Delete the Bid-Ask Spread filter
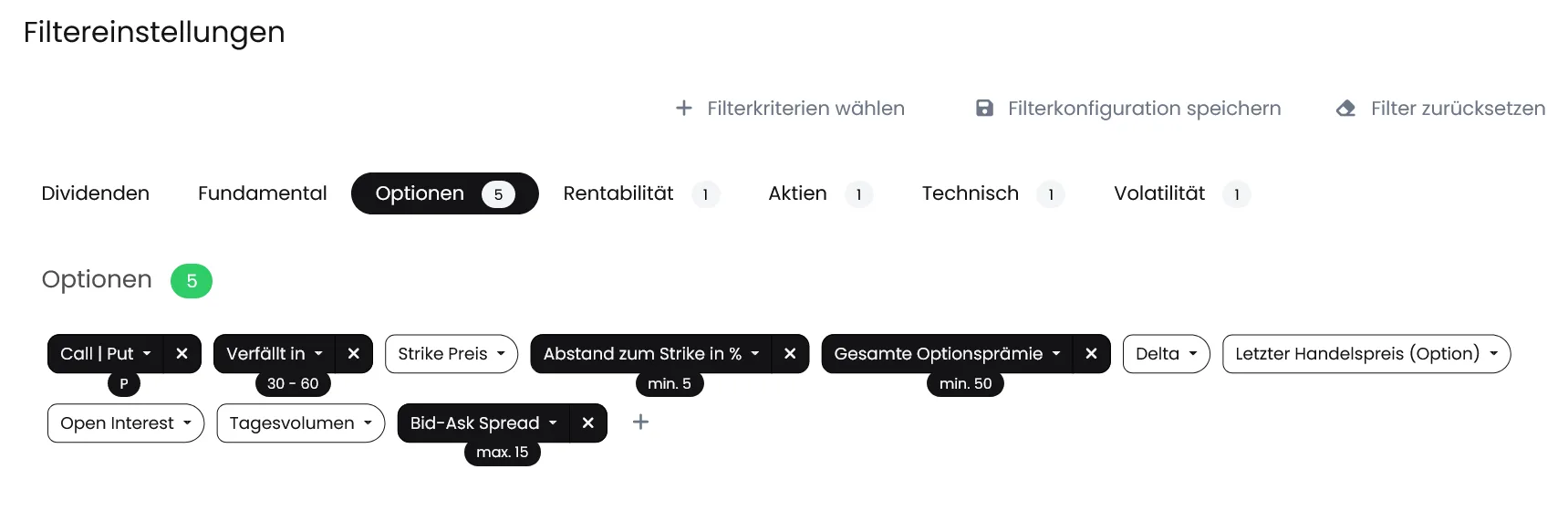Image resolution: width=1568 pixels, height=532 pixels. point(588,423)
